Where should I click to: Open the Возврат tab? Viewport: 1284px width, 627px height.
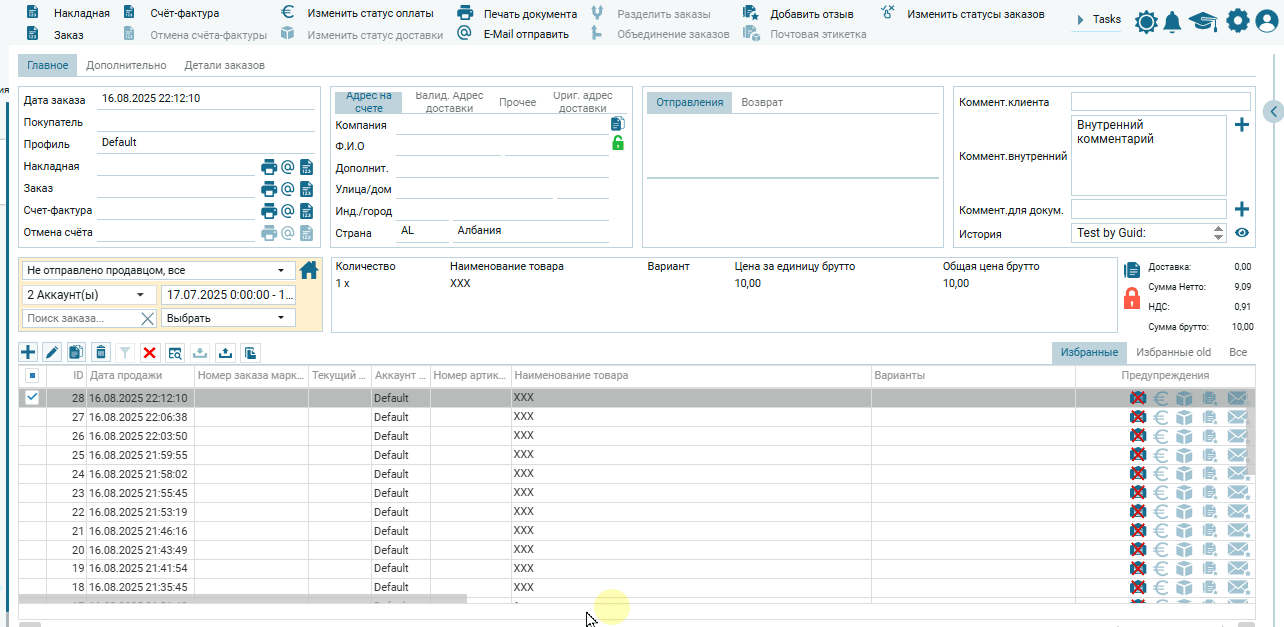762,102
